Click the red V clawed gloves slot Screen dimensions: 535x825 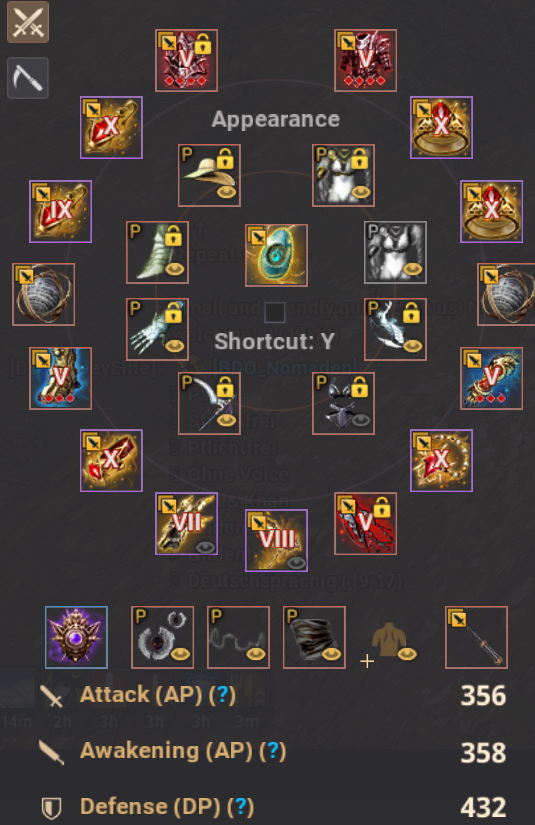[366, 524]
